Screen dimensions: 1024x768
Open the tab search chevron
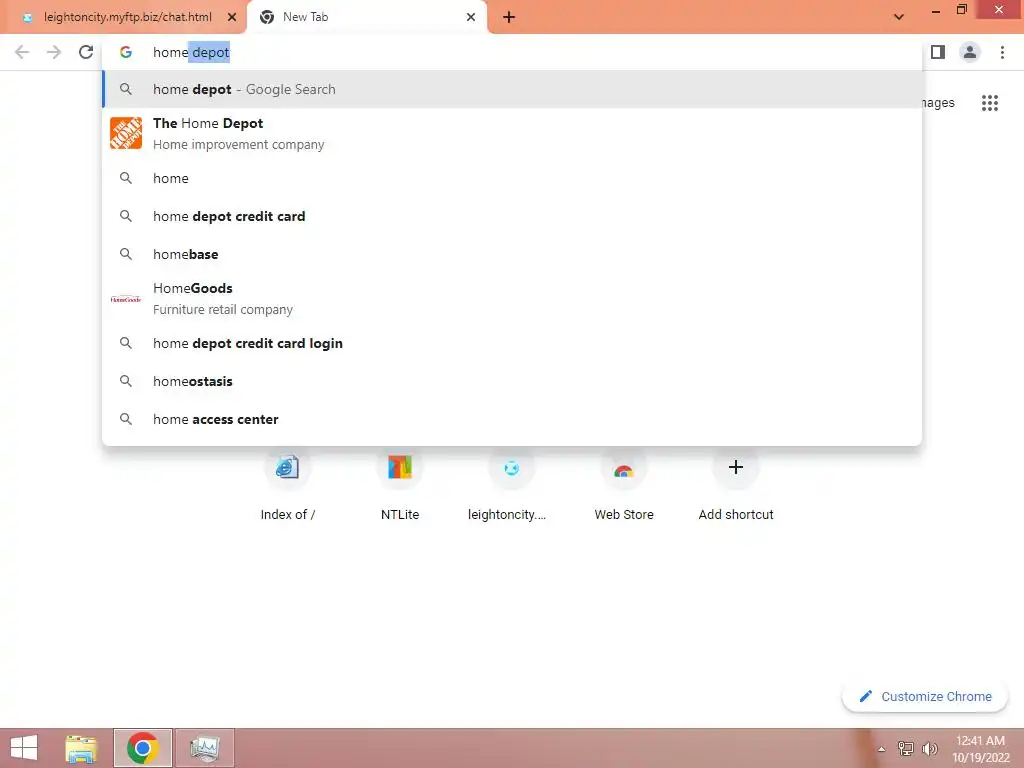pos(899,17)
